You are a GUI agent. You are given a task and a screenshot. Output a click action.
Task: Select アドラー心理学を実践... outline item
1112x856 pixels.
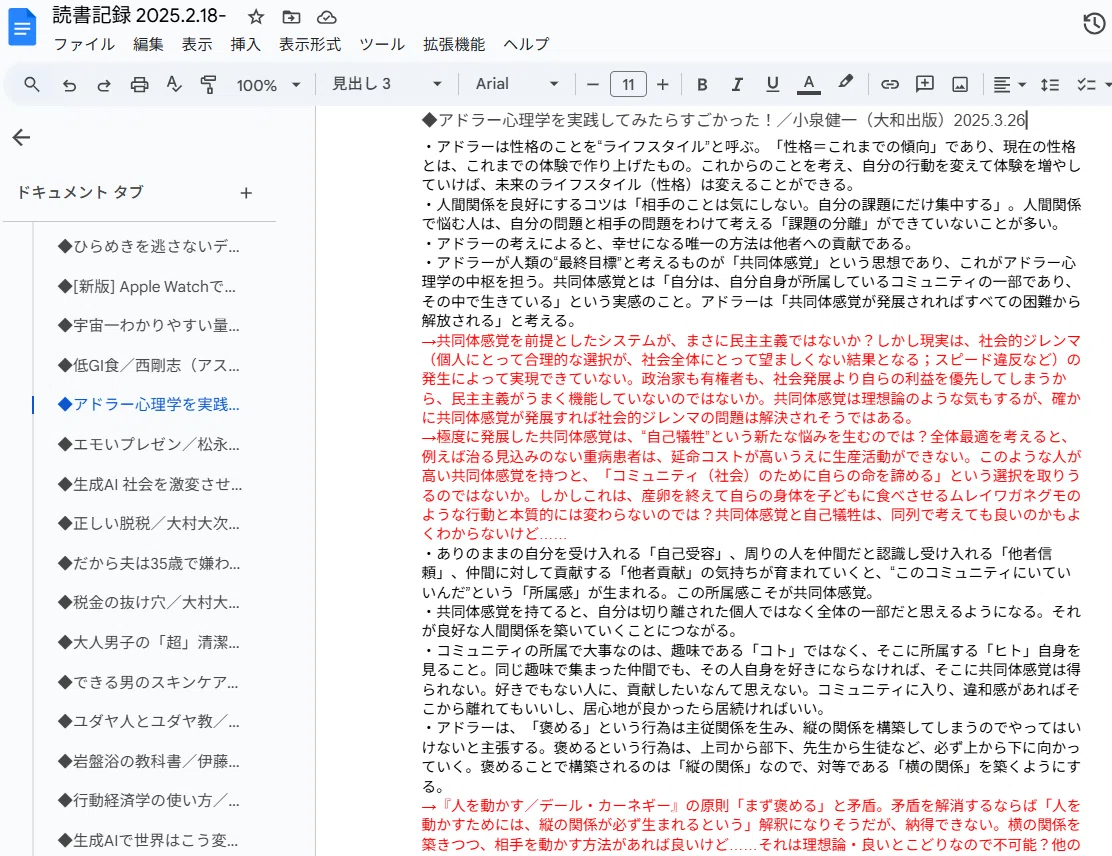coord(149,404)
